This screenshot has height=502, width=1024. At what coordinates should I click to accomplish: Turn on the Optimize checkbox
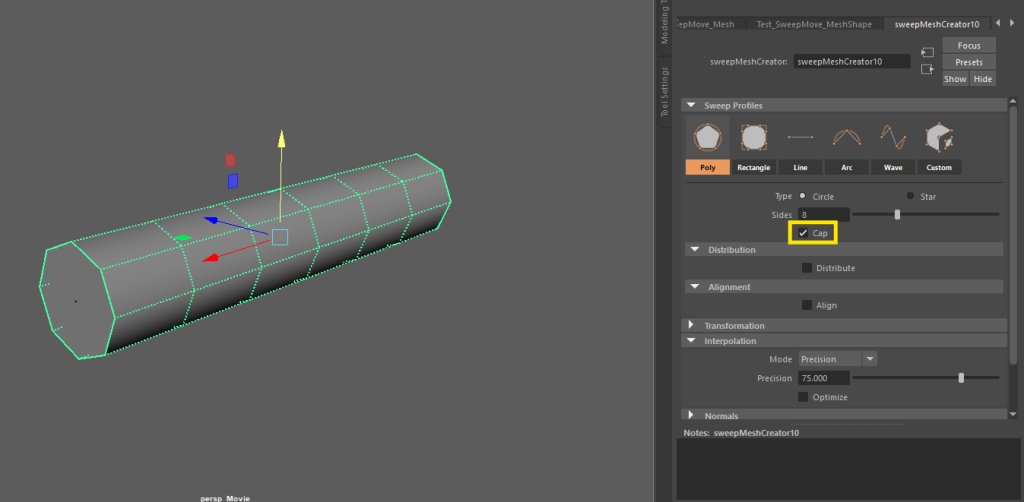pos(804,397)
